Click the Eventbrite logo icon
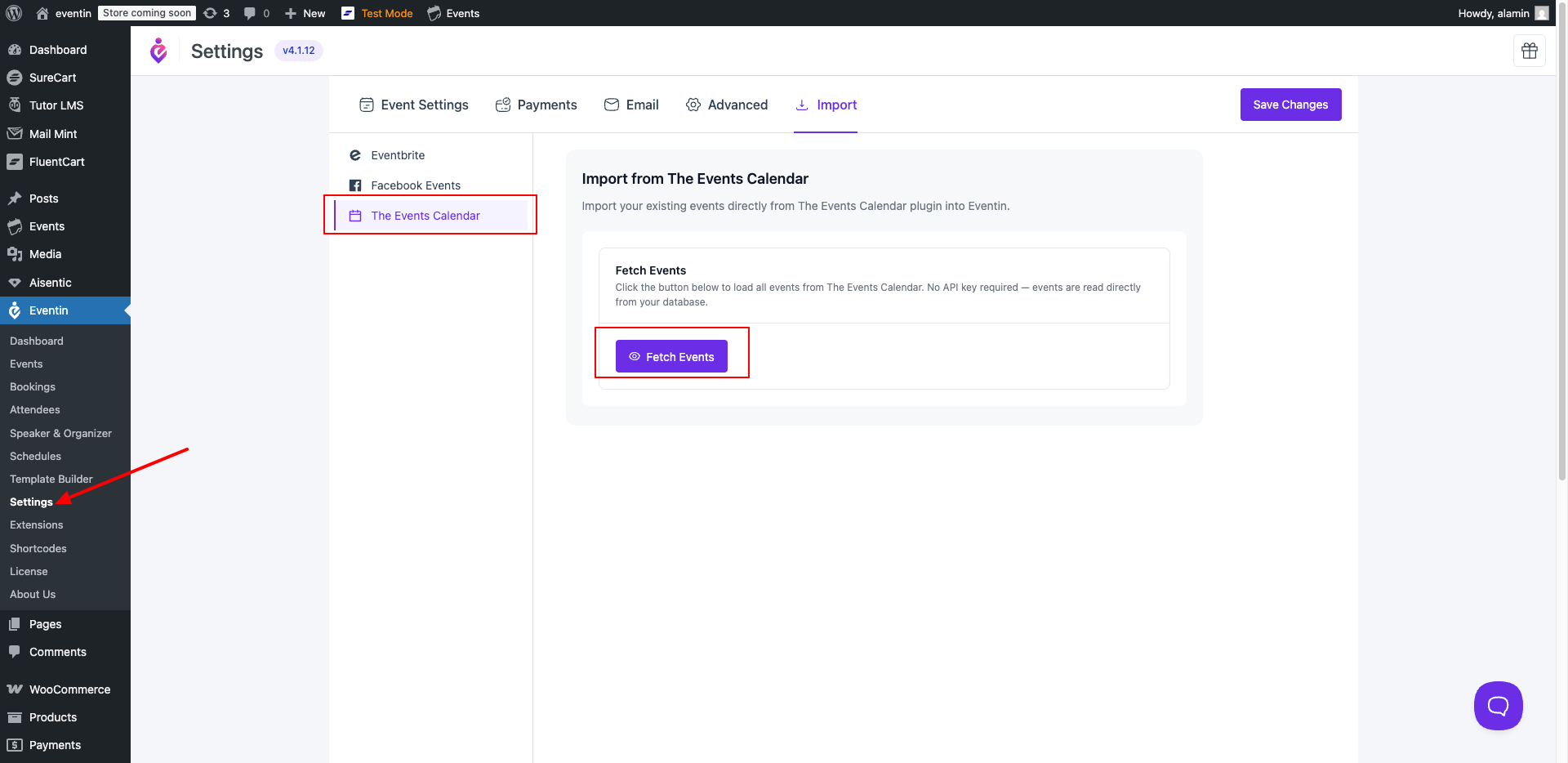The width and height of the screenshot is (1568, 763). (x=355, y=155)
